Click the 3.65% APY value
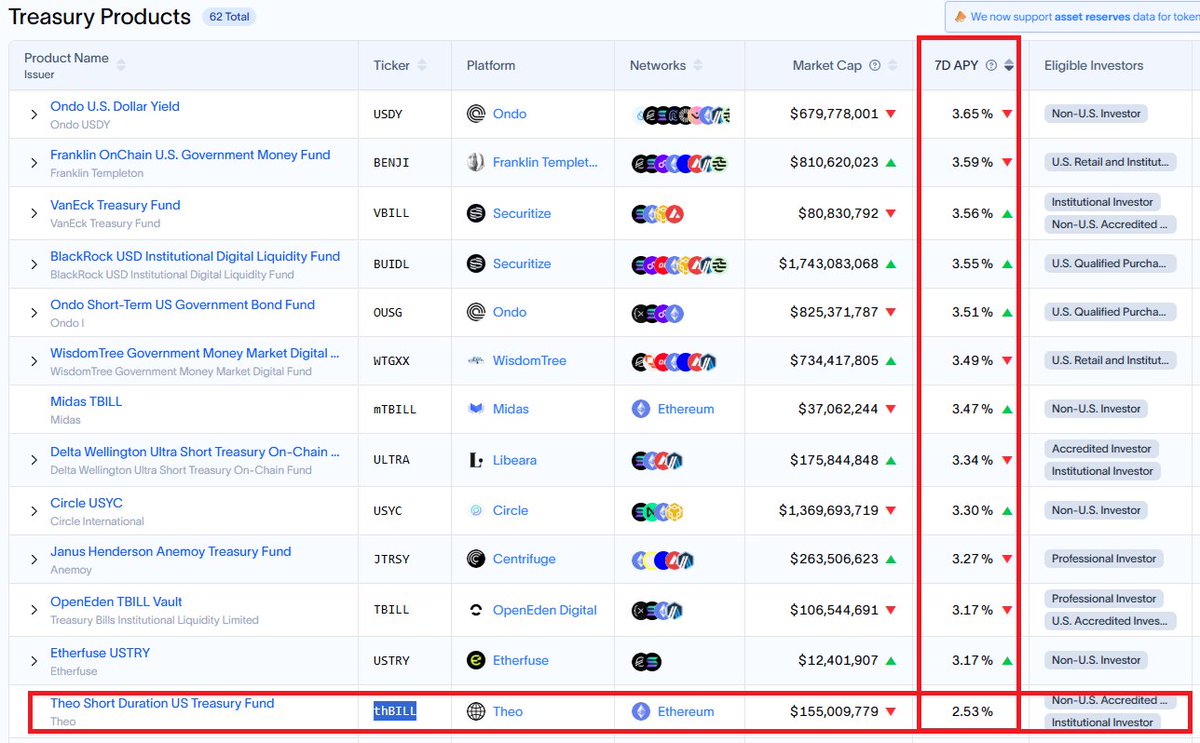 [972, 114]
